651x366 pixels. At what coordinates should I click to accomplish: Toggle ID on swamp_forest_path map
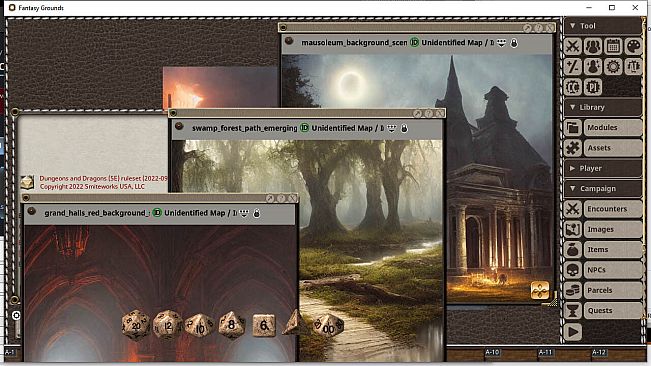pos(304,128)
